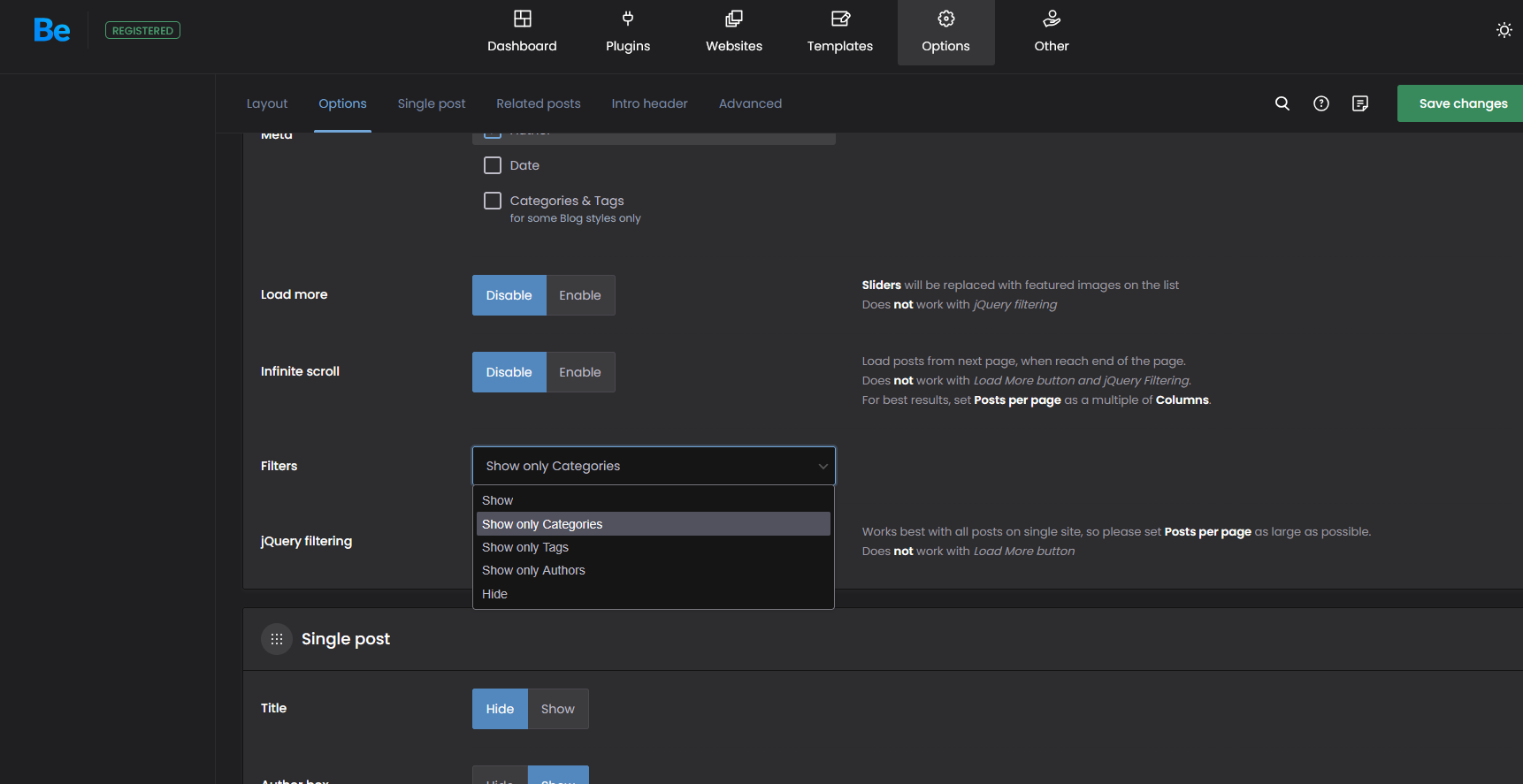Go to the Plugins page
Viewport: 1523px width, 784px height.
click(x=627, y=32)
